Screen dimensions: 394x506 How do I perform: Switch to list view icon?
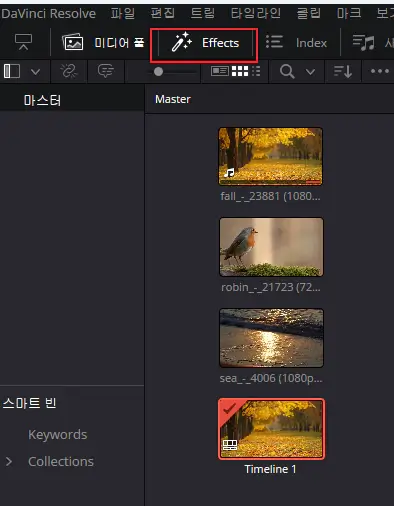click(x=256, y=71)
